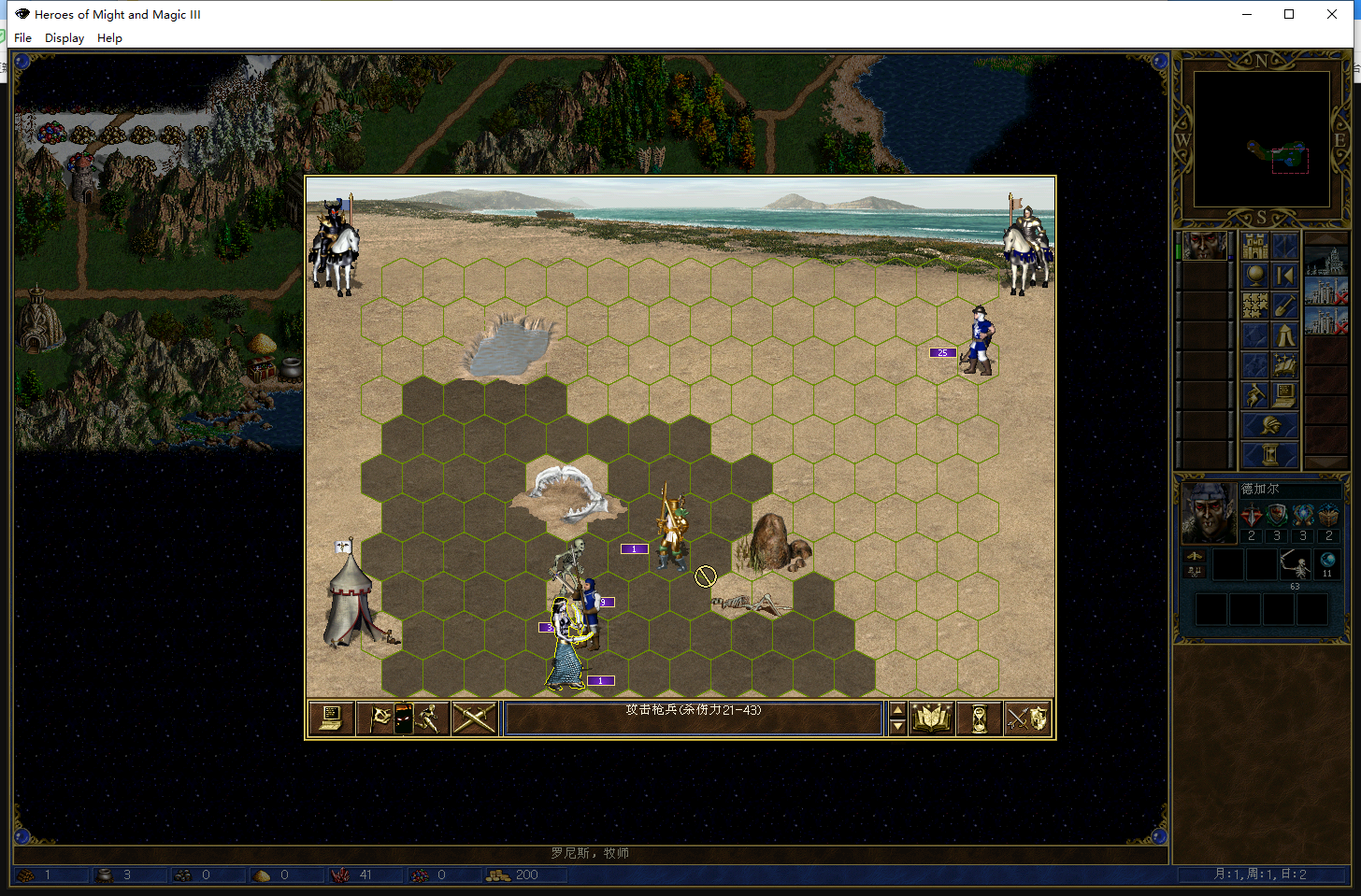Image resolution: width=1361 pixels, height=896 pixels.
Task: Click the date display in status bar
Action: coord(1260,875)
